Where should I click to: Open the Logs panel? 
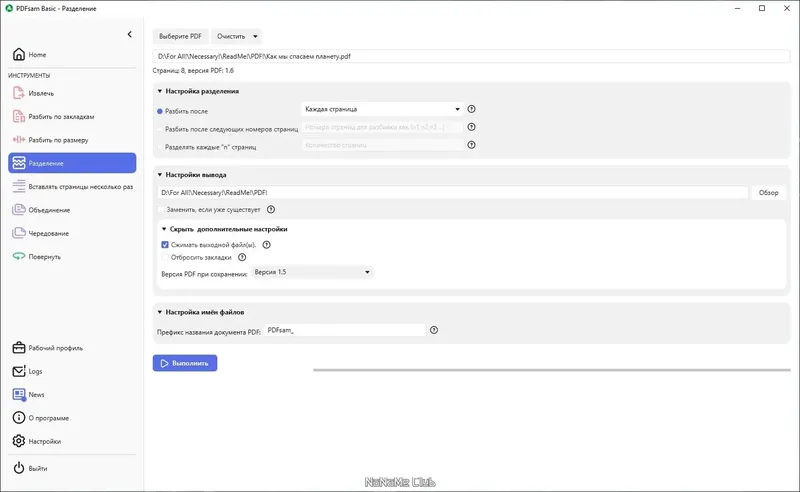(x=35, y=371)
